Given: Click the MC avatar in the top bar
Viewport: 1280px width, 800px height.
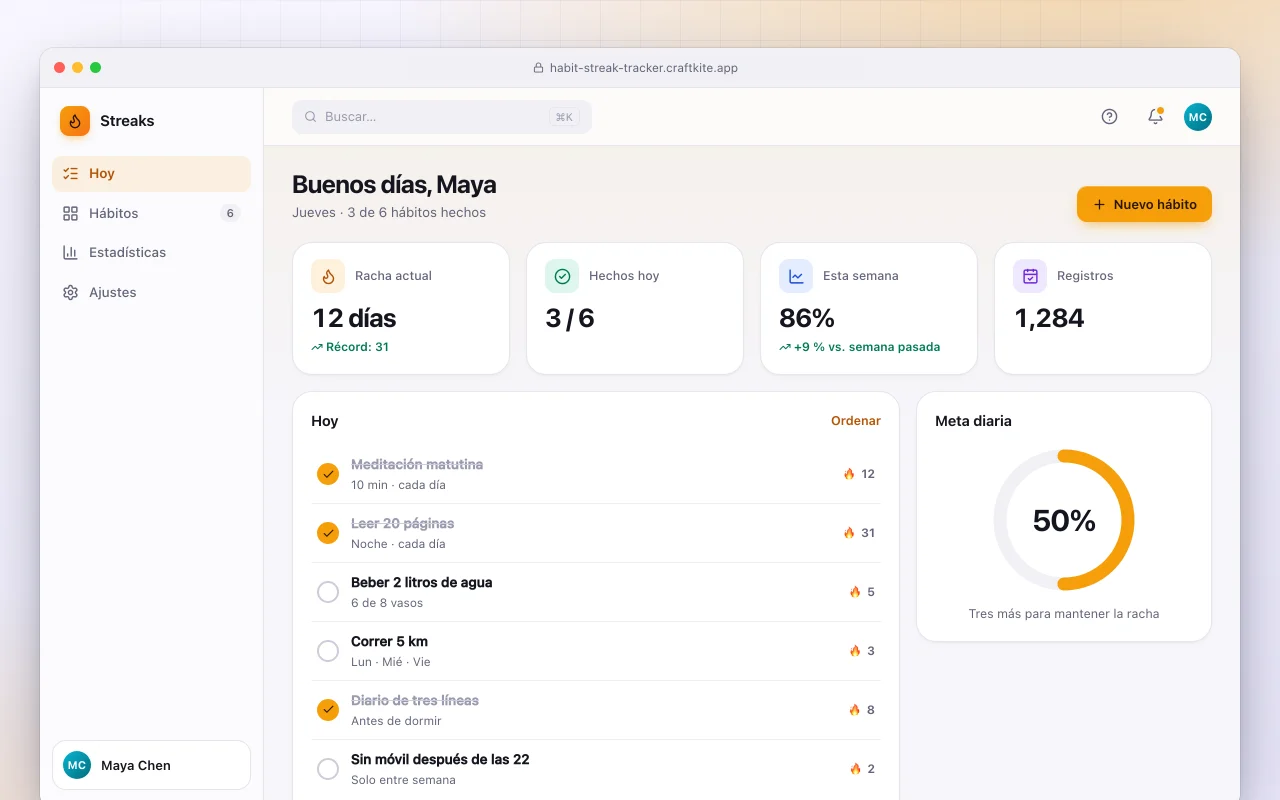Looking at the screenshot, I should point(1198,117).
